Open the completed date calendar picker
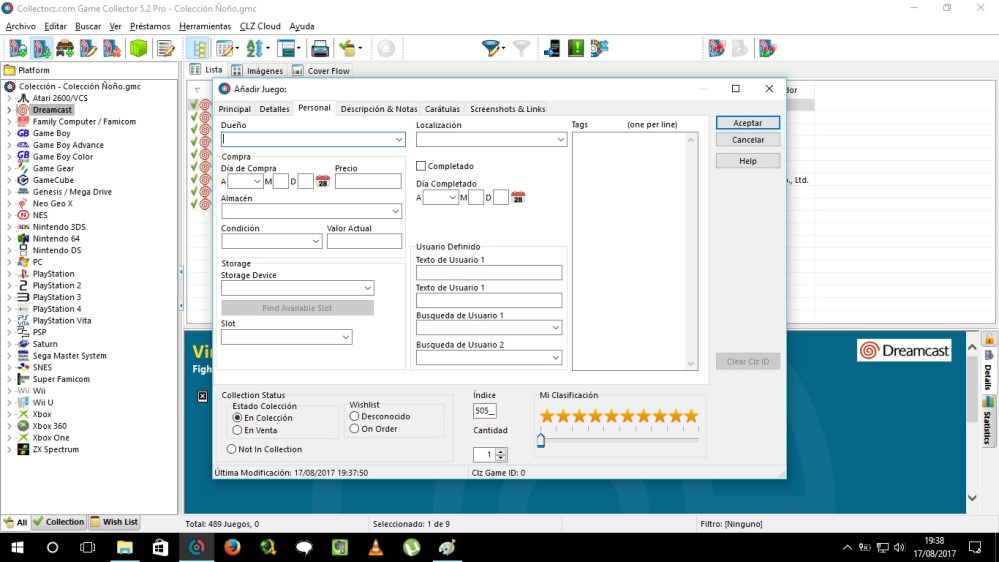The height and width of the screenshot is (562, 999). 518,198
